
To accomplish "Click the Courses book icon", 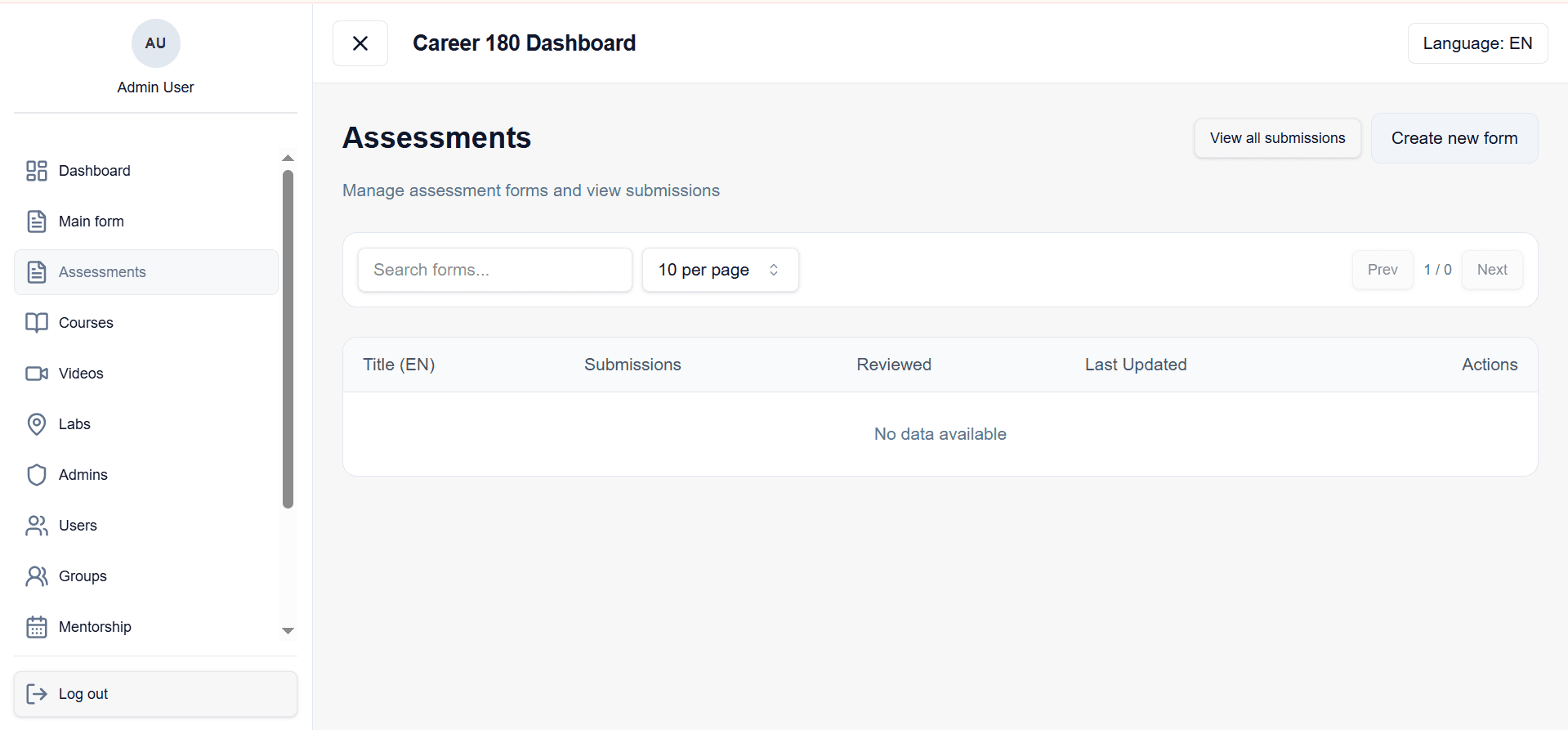I will [37, 323].
